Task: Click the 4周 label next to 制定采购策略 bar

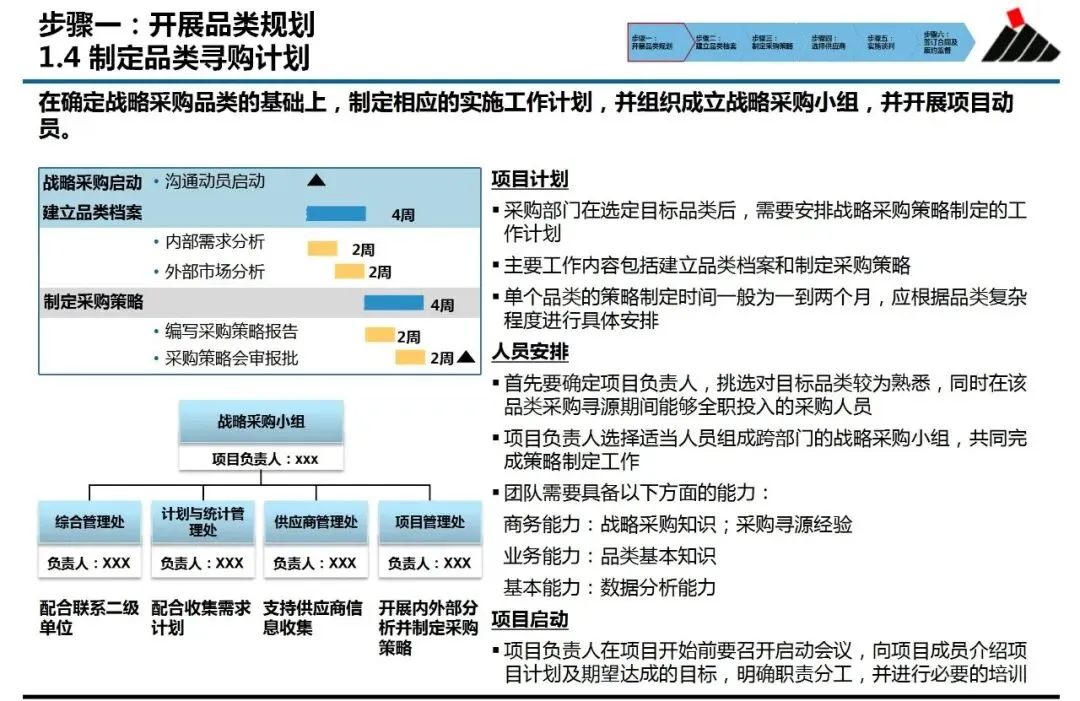Action: [x=442, y=304]
